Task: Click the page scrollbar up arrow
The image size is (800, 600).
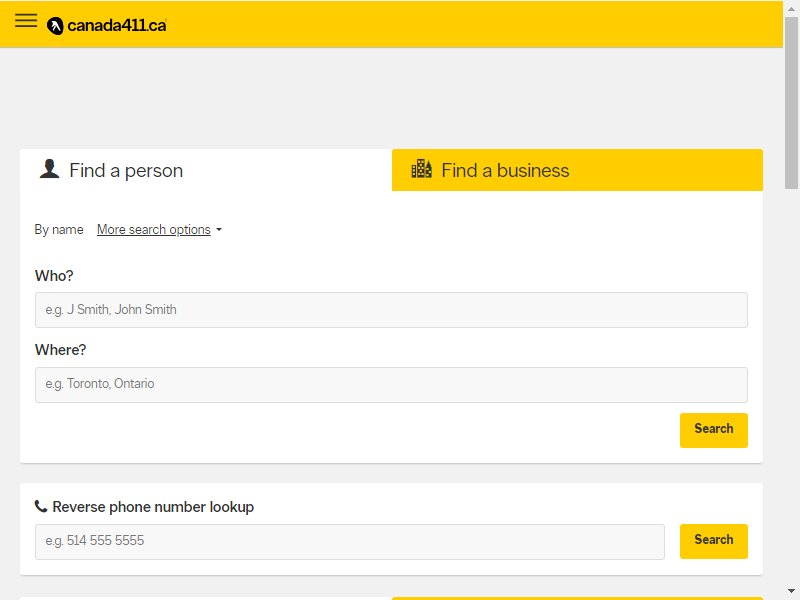Action: tap(791, 8)
